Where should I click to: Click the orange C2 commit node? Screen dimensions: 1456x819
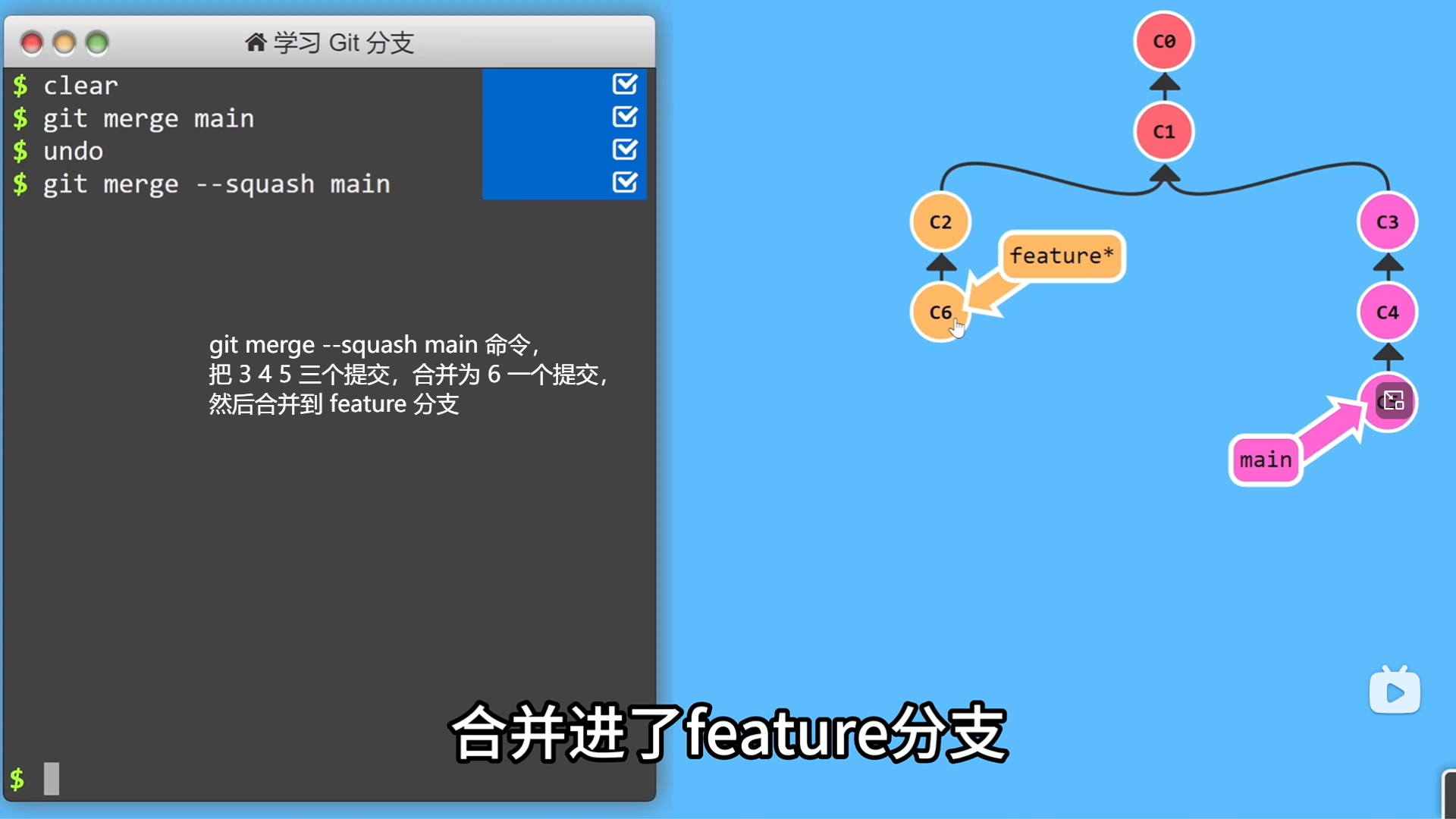940,221
